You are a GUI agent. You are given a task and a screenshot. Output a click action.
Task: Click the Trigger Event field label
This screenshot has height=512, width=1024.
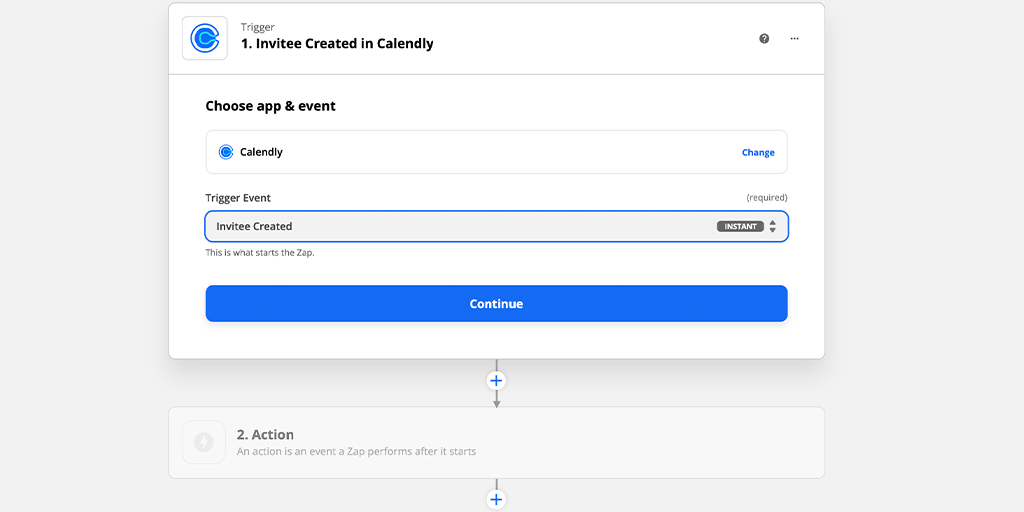click(x=238, y=198)
